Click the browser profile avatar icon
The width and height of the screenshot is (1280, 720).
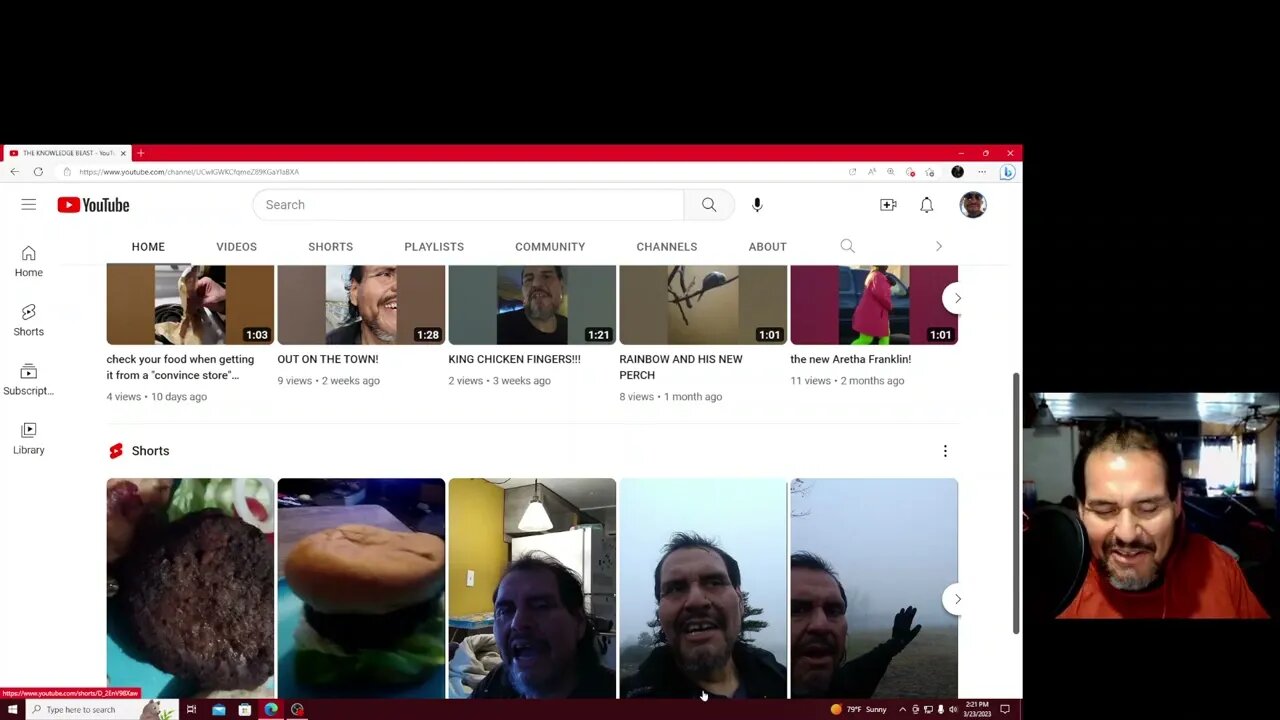point(957,172)
